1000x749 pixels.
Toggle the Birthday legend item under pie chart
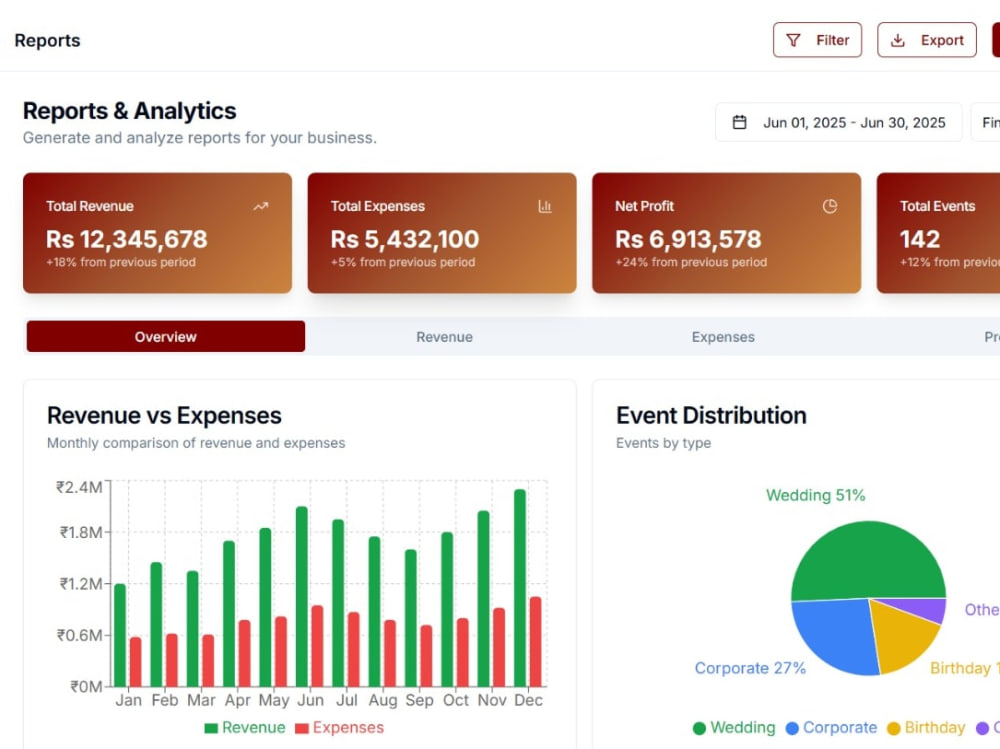[x=926, y=727]
